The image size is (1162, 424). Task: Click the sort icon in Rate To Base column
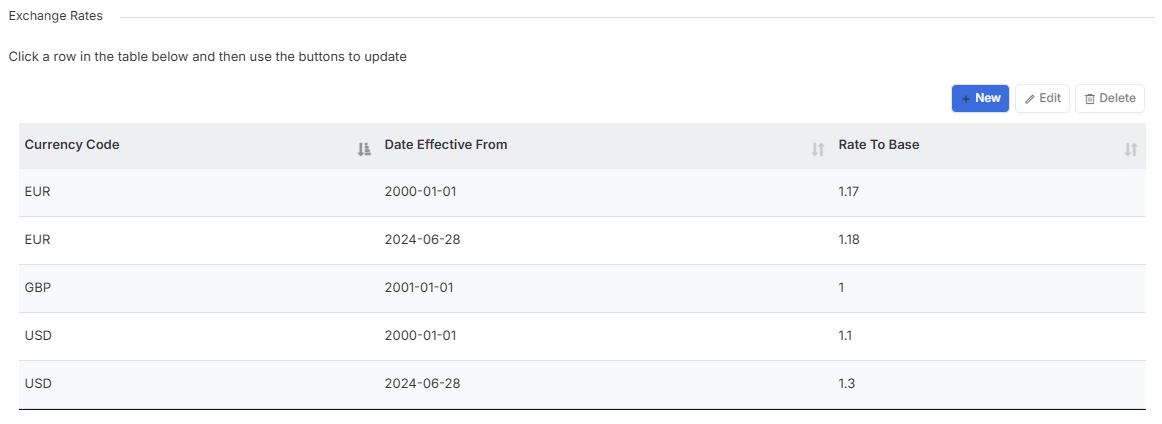(1130, 150)
